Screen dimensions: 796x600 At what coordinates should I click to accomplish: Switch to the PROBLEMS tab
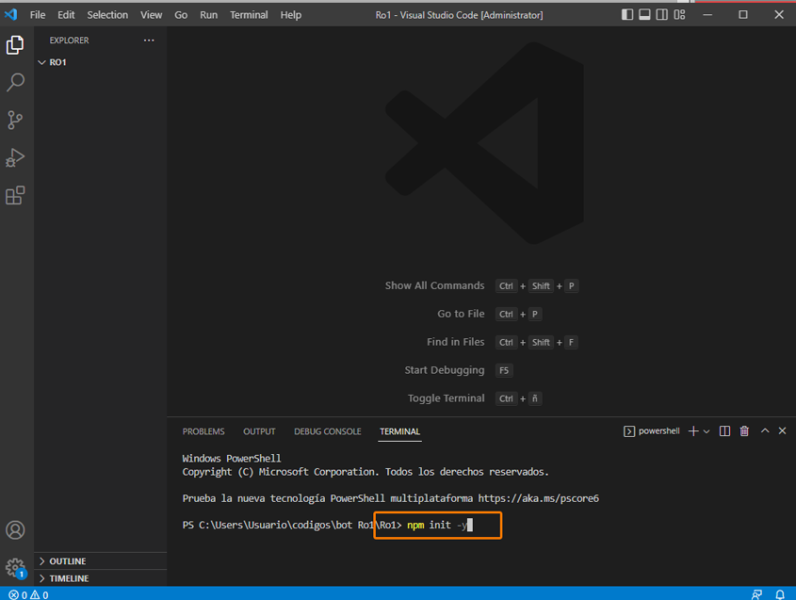point(203,431)
